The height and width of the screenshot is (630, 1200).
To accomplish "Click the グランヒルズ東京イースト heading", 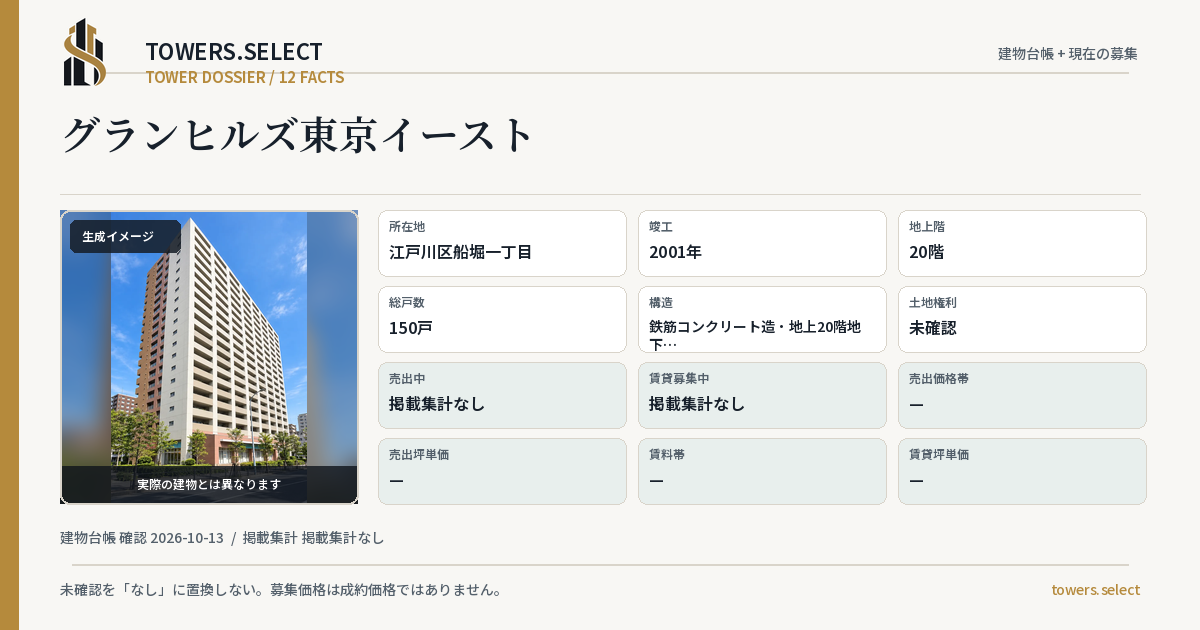I will click(300, 134).
